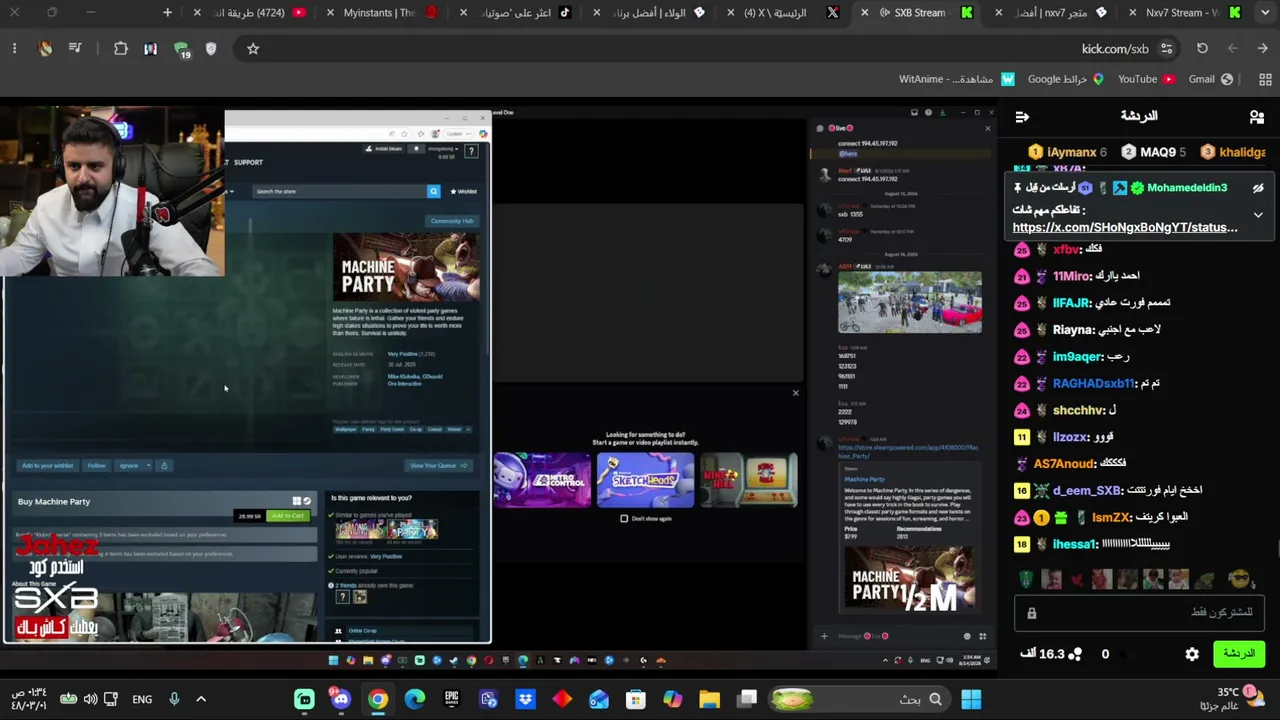
Task: Expand the pinned chat message chevron
Action: coord(1258,214)
